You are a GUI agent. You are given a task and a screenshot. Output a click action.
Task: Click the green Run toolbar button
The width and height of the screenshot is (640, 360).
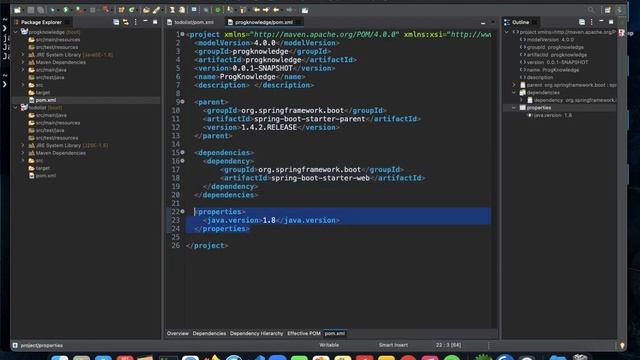(65, 10)
